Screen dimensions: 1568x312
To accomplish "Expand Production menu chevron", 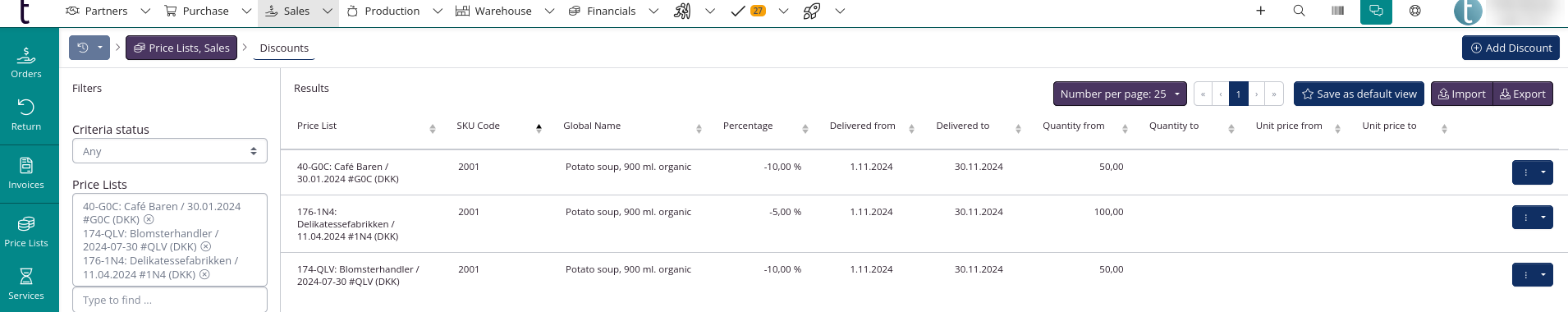I will point(438,11).
